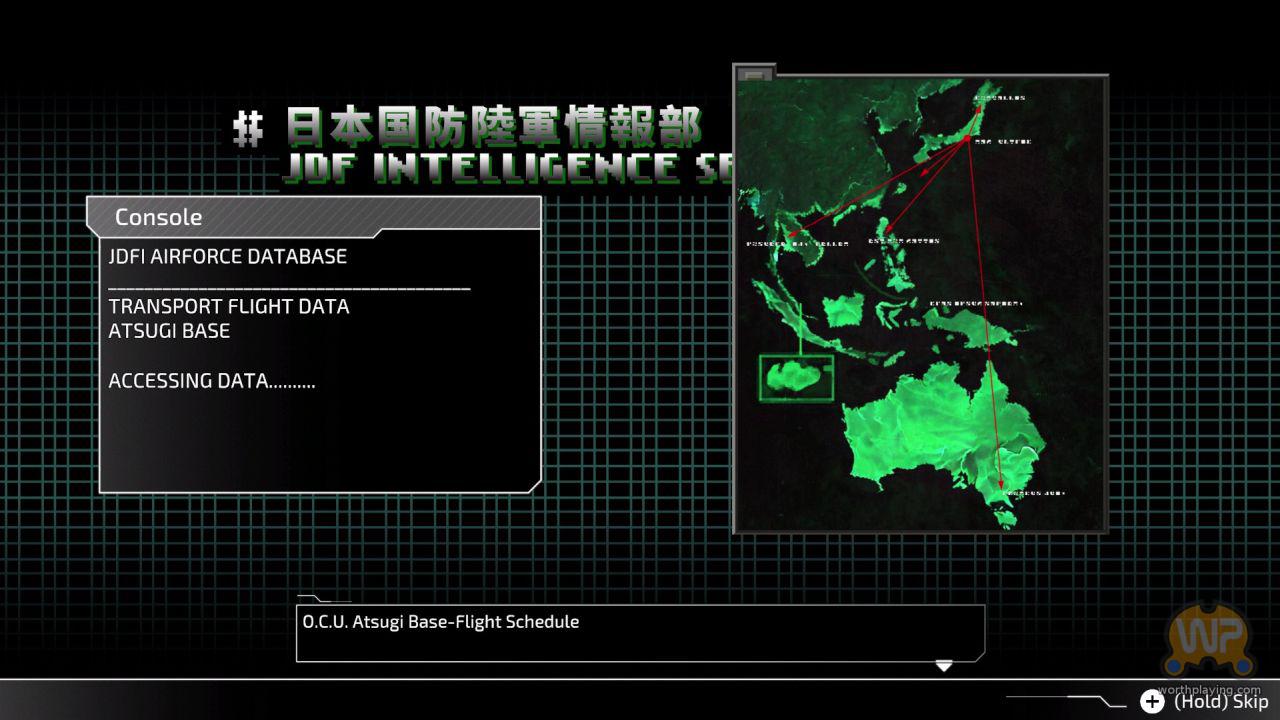Click the ATSUGI BASE line
This screenshot has width=1280, height=720.
[169, 331]
